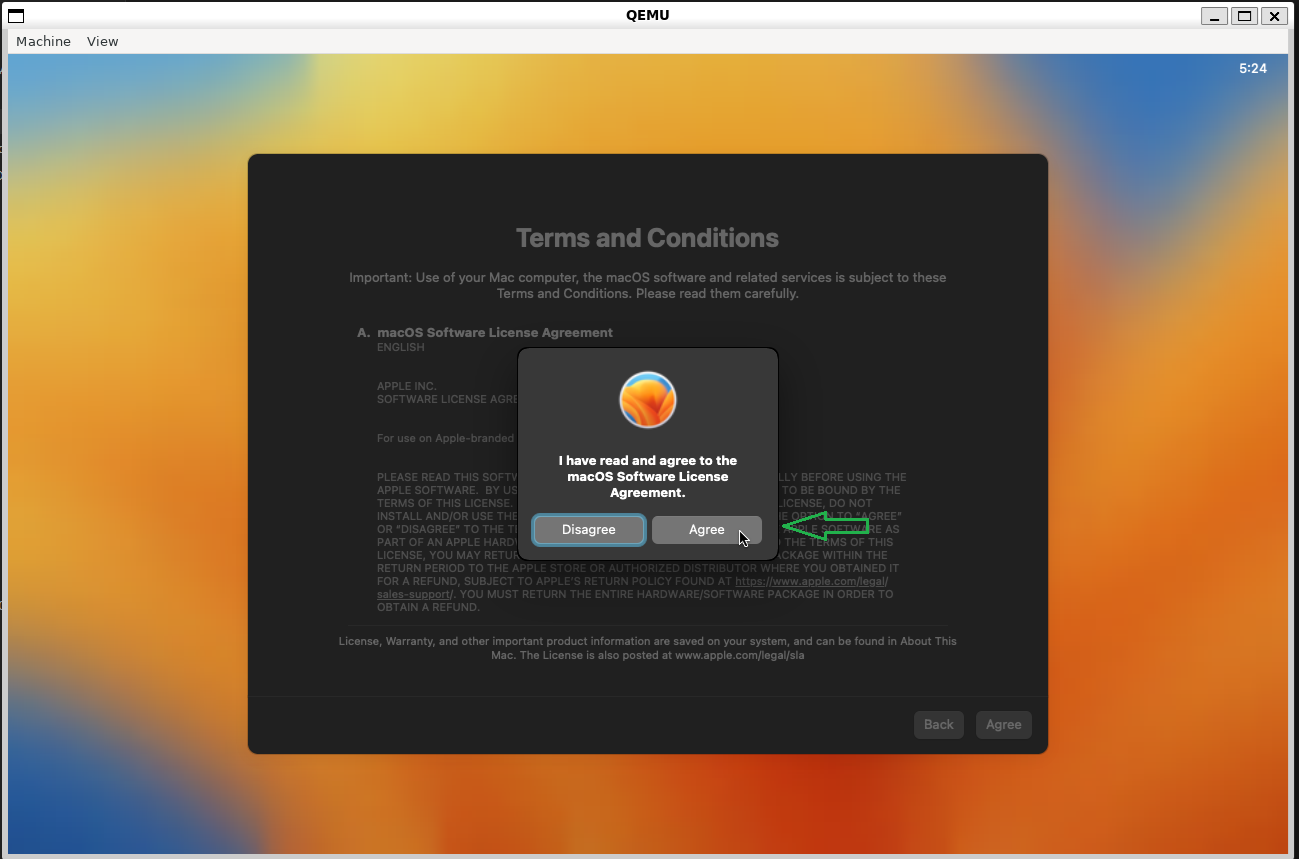Click the 5:24 clock in the corner

[x=1253, y=69]
